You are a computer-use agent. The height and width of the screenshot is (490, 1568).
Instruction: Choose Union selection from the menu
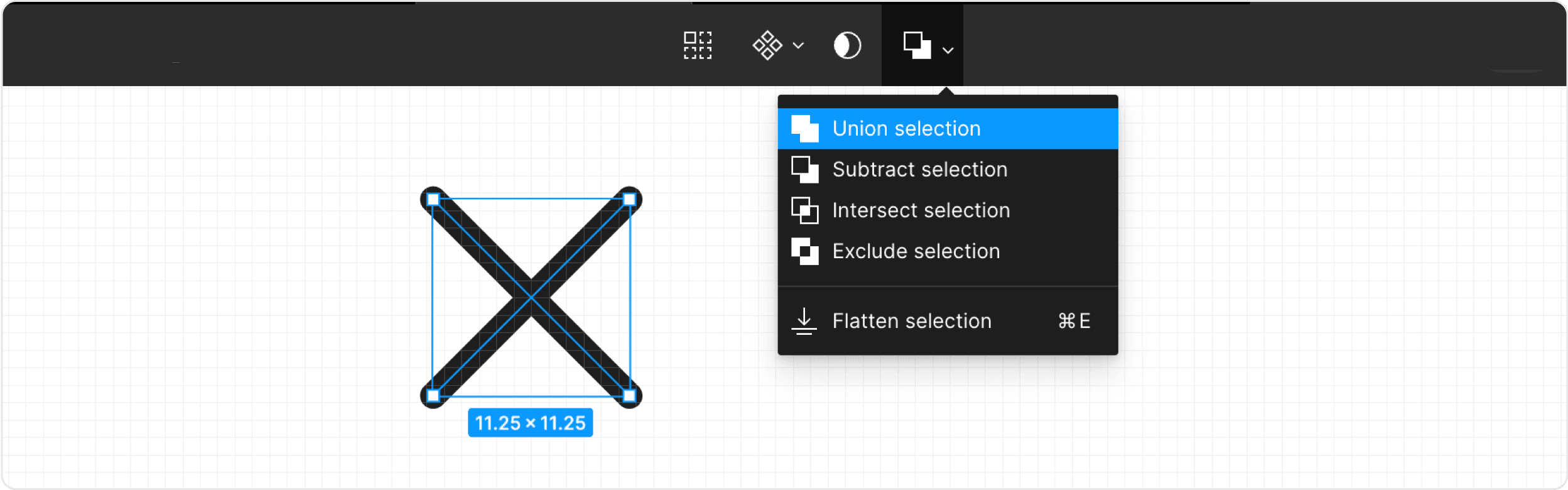906,128
